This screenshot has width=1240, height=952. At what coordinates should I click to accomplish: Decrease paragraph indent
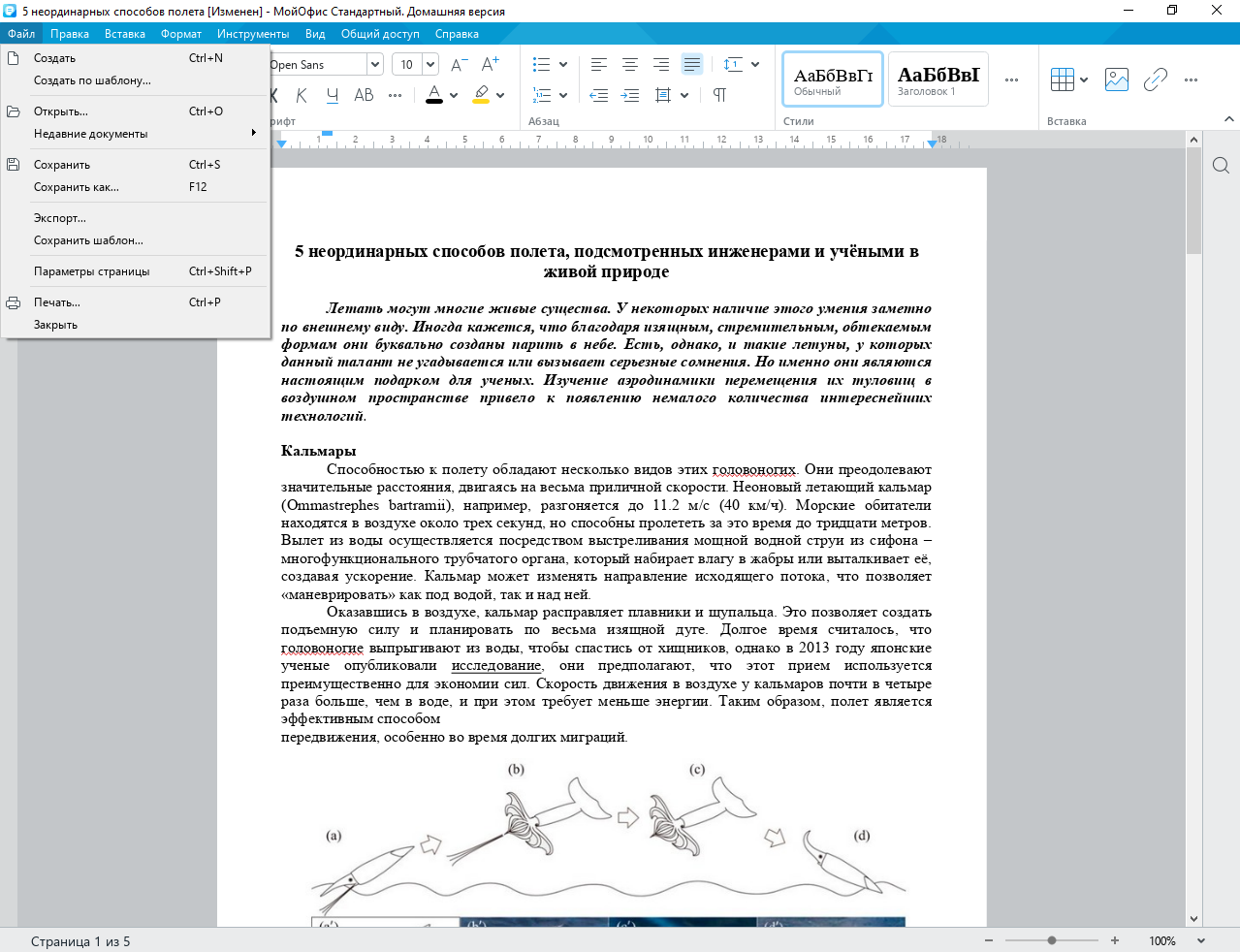point(599,95)
